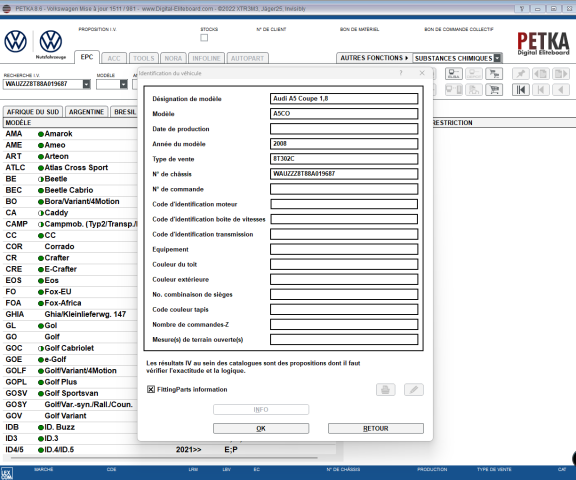Switch to the AUTOPART tab
The width and height of the screenshot is (576, 480).
[x=248, y=58]
